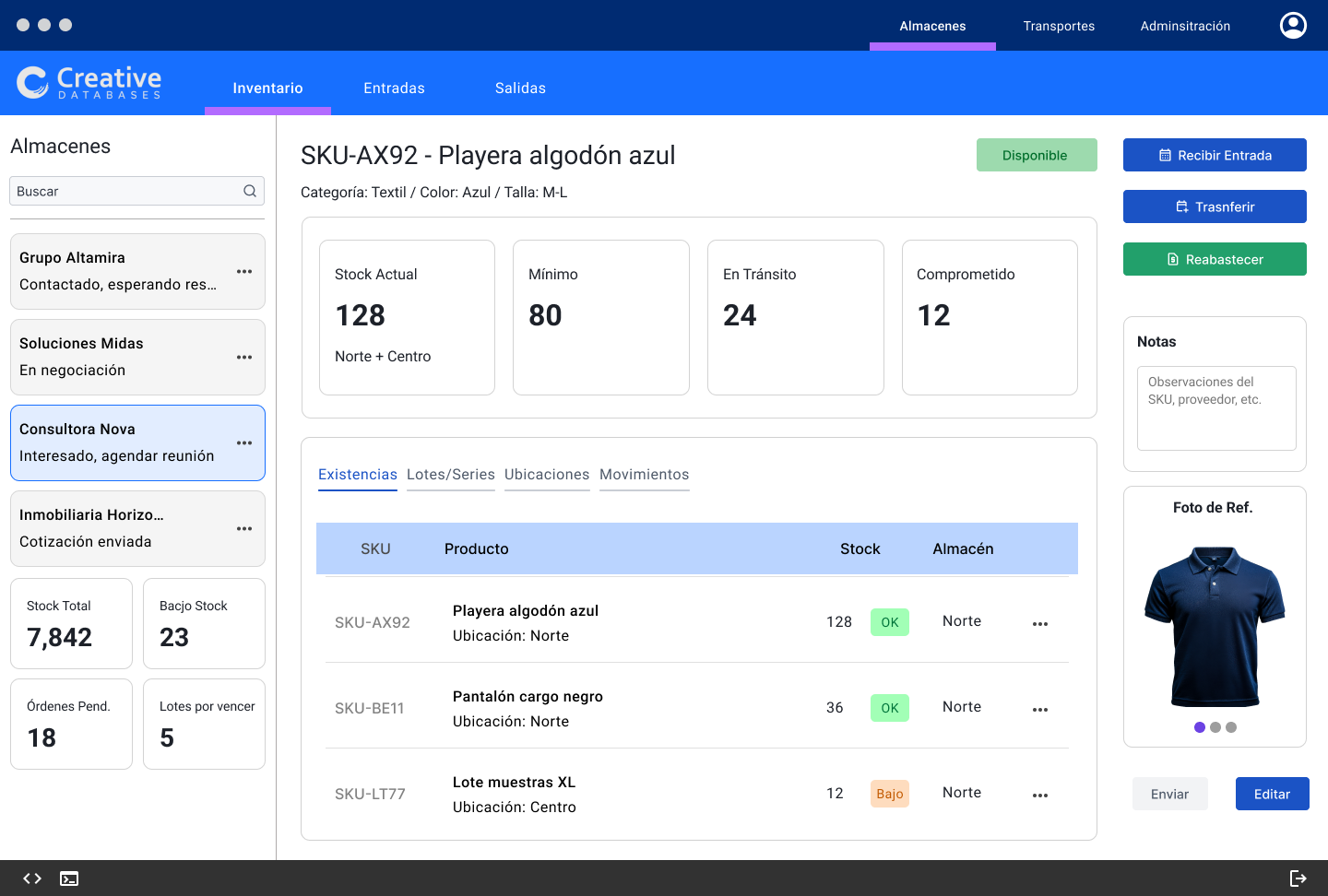Expand row actions for SKU-BE11
Viewport: 1328px width, 896px height.
click(1040, 709)
